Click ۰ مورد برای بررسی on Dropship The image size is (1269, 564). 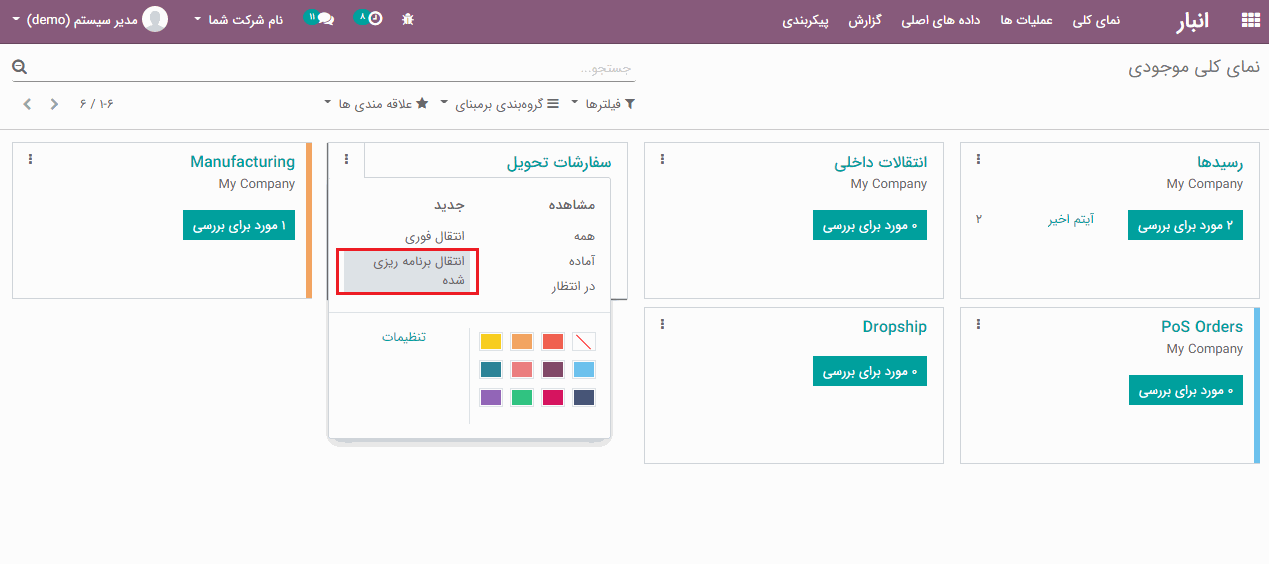[869, 370]
